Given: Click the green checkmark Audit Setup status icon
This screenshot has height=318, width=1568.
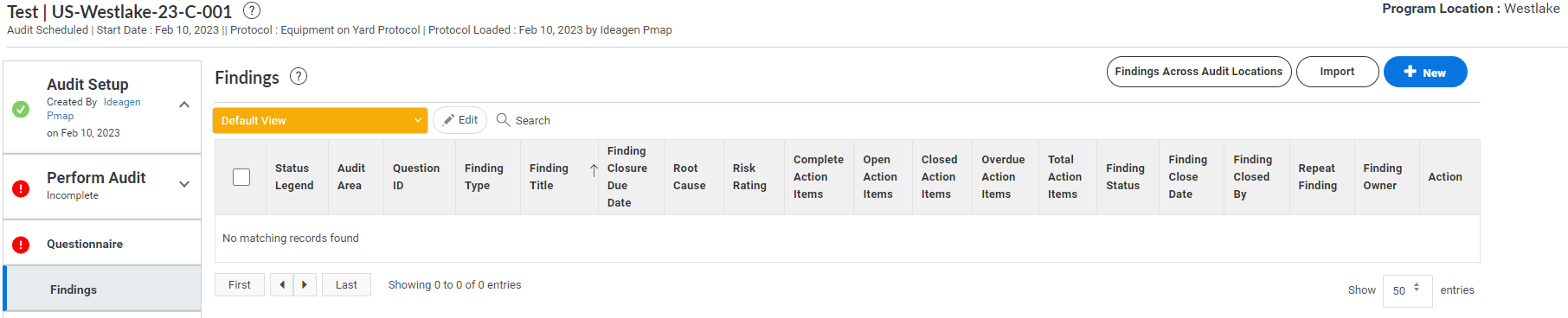Looking at the screenshot, I should point(21,109).
